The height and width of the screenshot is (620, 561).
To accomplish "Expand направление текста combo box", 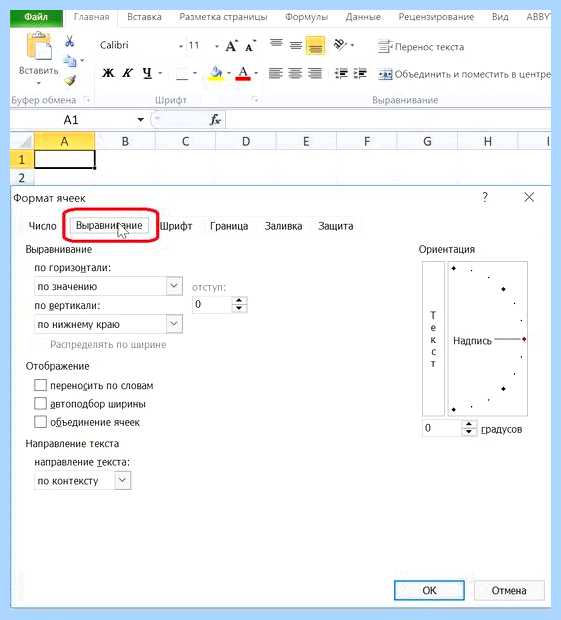I will click(123, 480).
